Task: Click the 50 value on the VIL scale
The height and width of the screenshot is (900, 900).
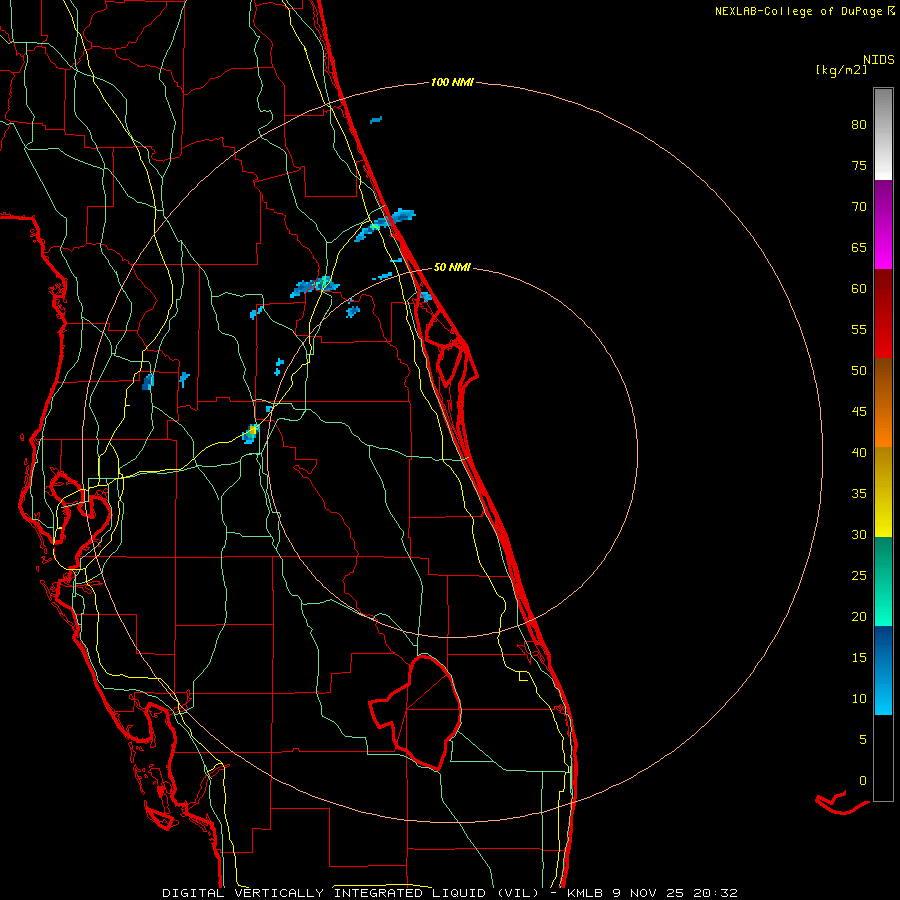Action: point(859,371)
